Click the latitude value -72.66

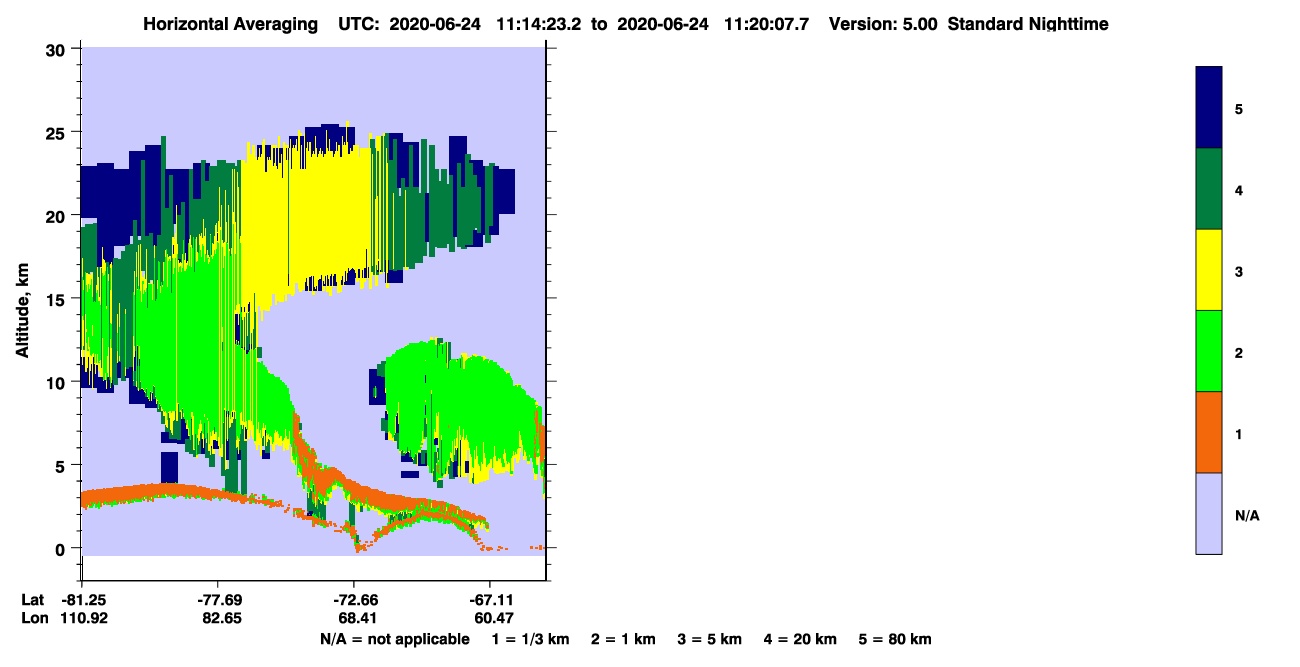coord(354,600)
